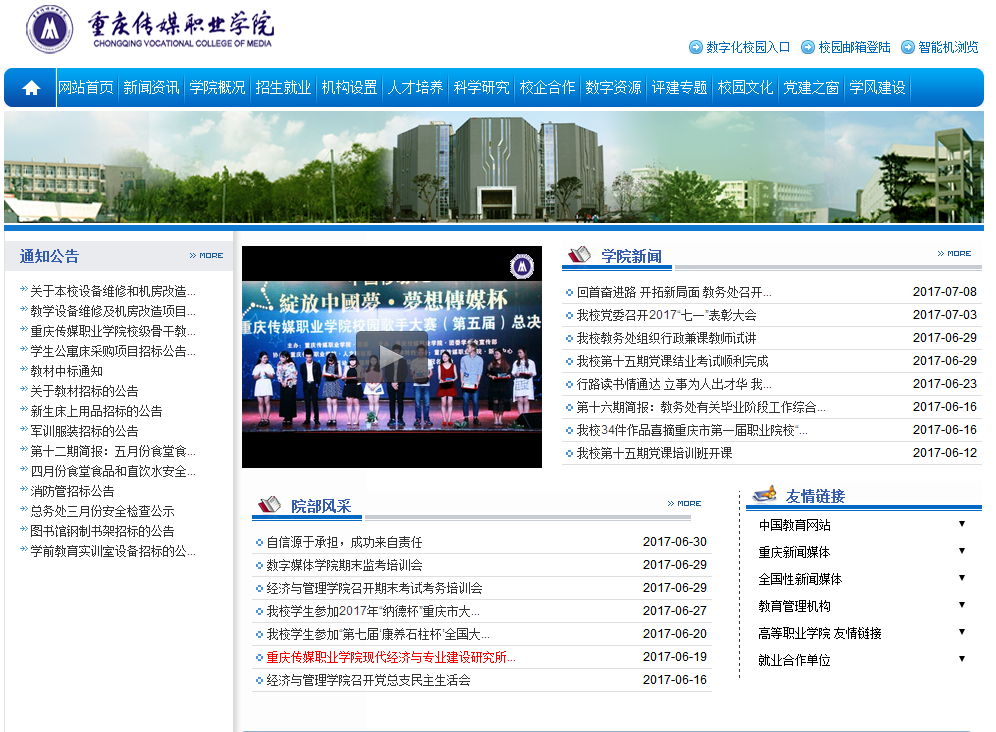Click the book icon beside 学院新闻

pyautogui.click(x=580, y=255)
